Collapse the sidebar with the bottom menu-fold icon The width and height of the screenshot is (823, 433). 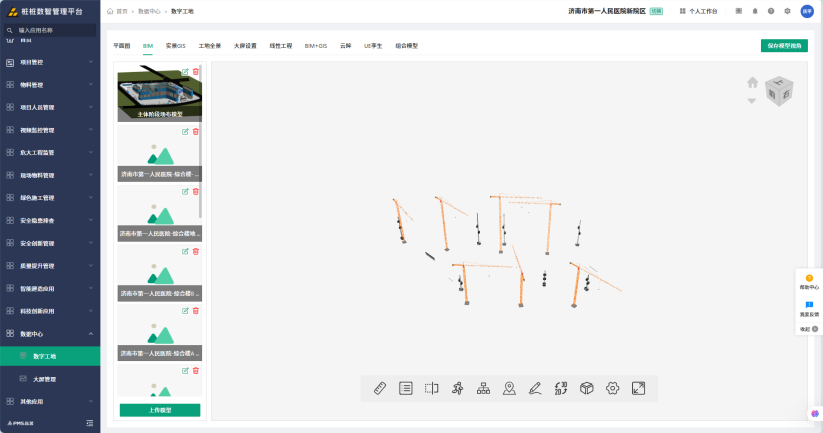click(x=90, y=423)
